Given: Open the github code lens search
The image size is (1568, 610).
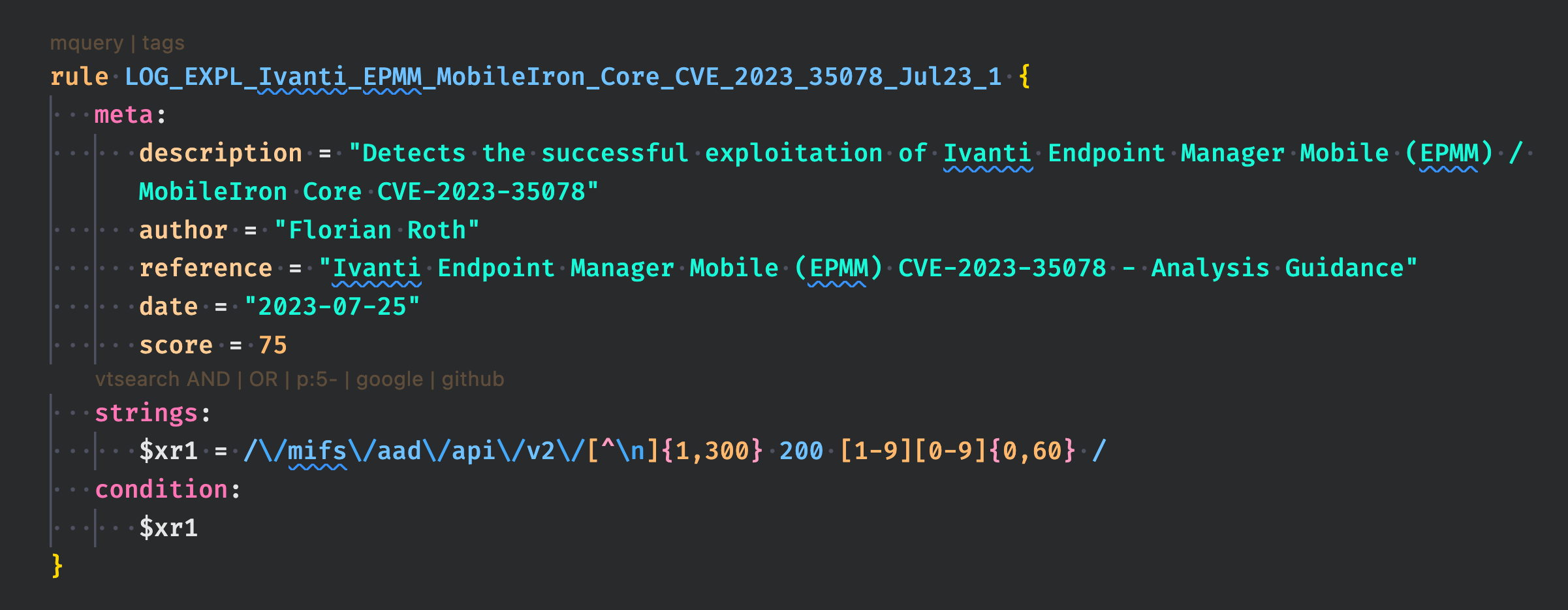Looking at the screenshot, I should pos(473,379).
